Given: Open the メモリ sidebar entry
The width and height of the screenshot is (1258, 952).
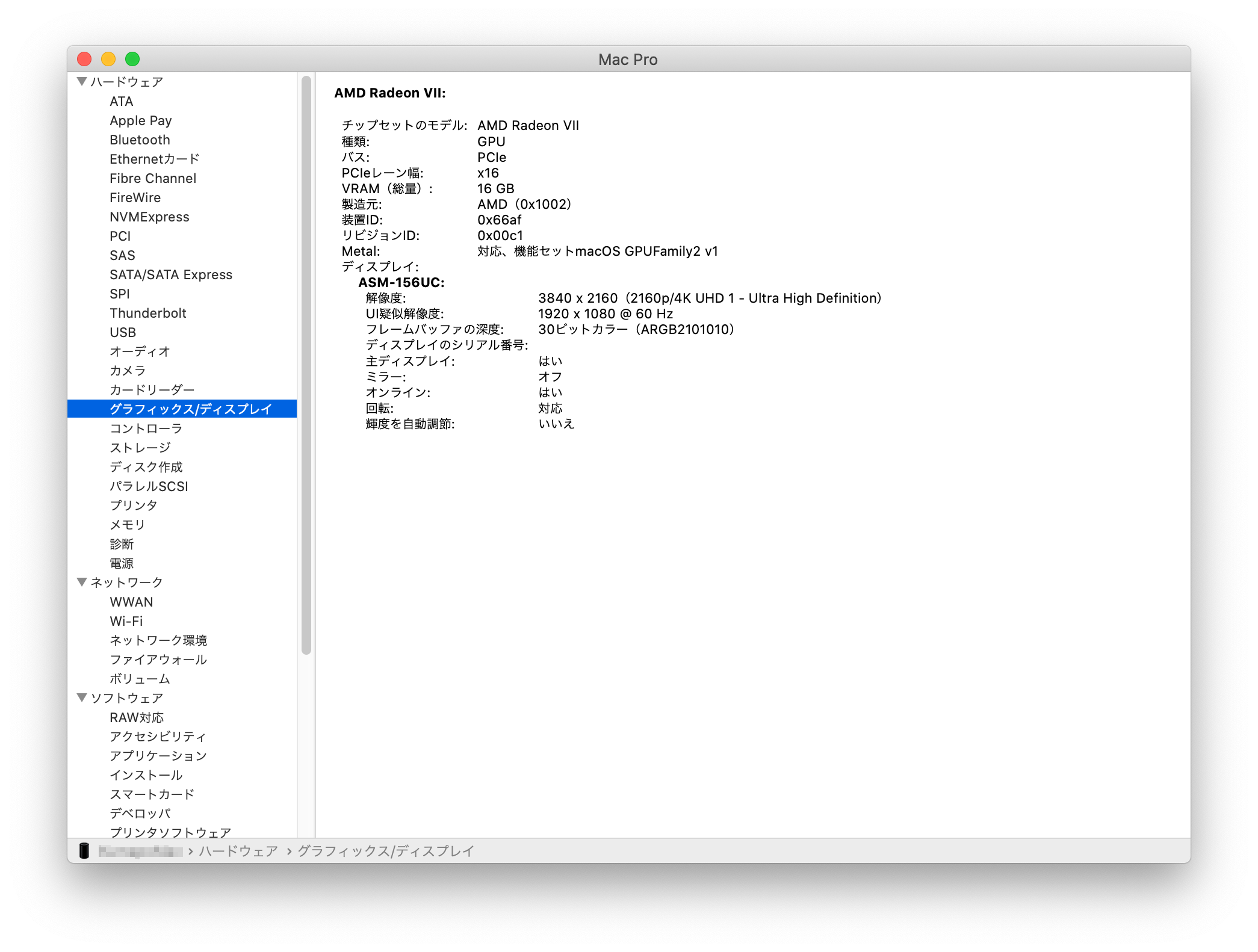Looking at the screenshot, I should point(127,525).
